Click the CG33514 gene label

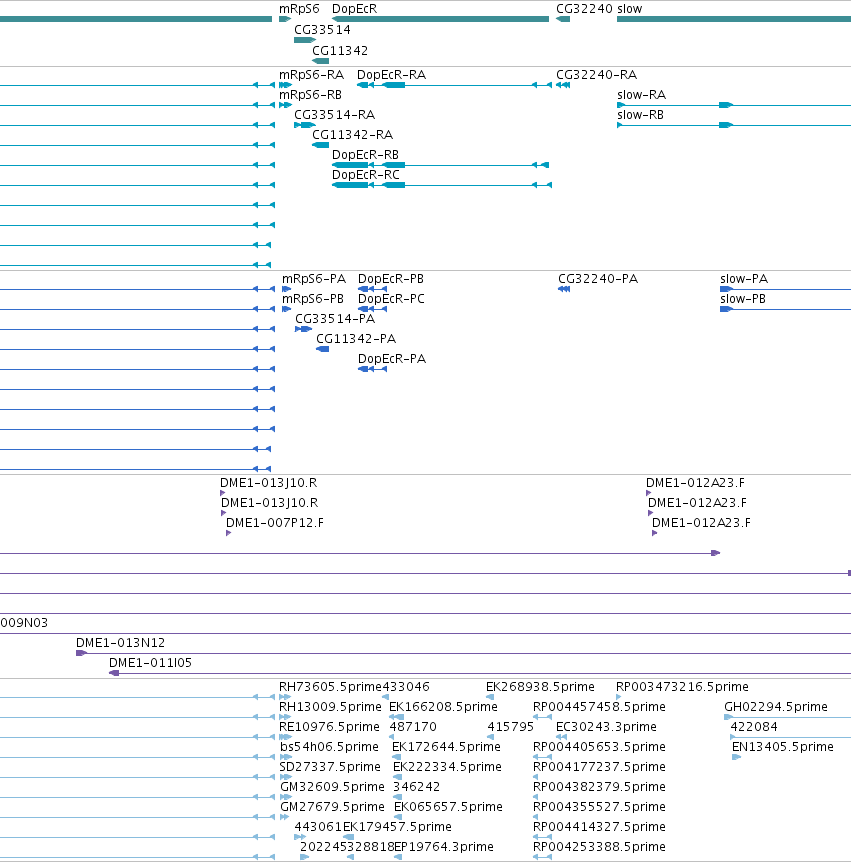click(322, 30)
